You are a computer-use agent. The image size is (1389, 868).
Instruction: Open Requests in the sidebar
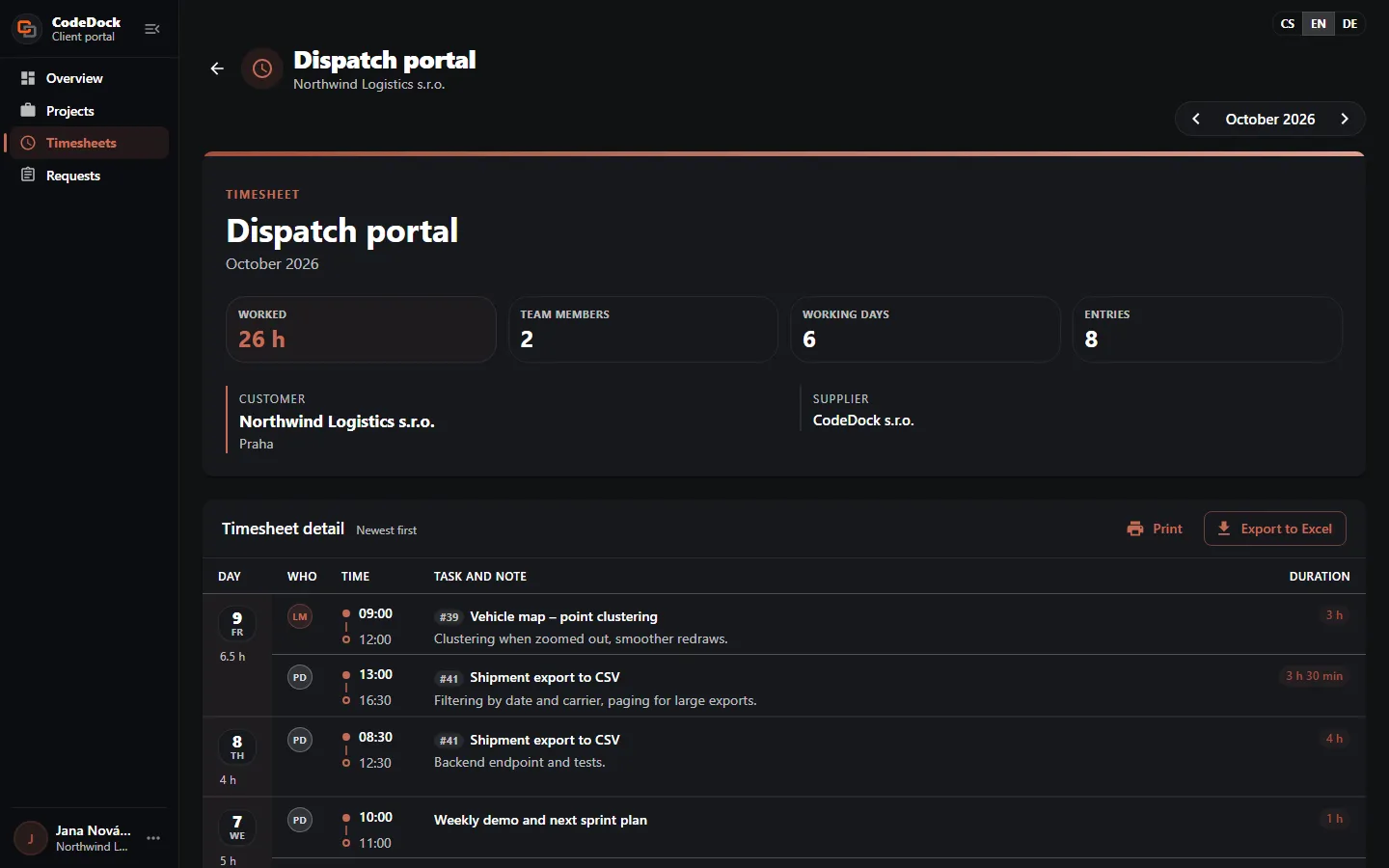pyautogui.click(x=87, y=176)
